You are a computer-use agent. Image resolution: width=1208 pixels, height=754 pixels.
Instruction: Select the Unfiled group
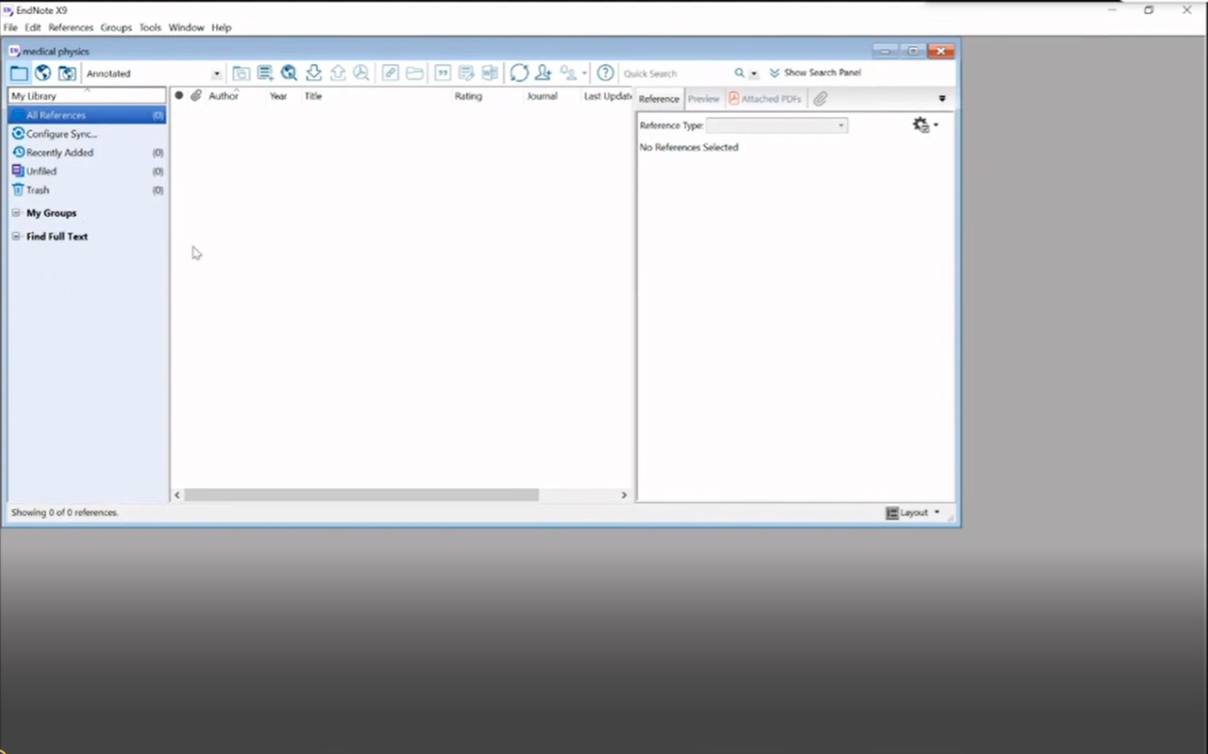pos(87,171)
